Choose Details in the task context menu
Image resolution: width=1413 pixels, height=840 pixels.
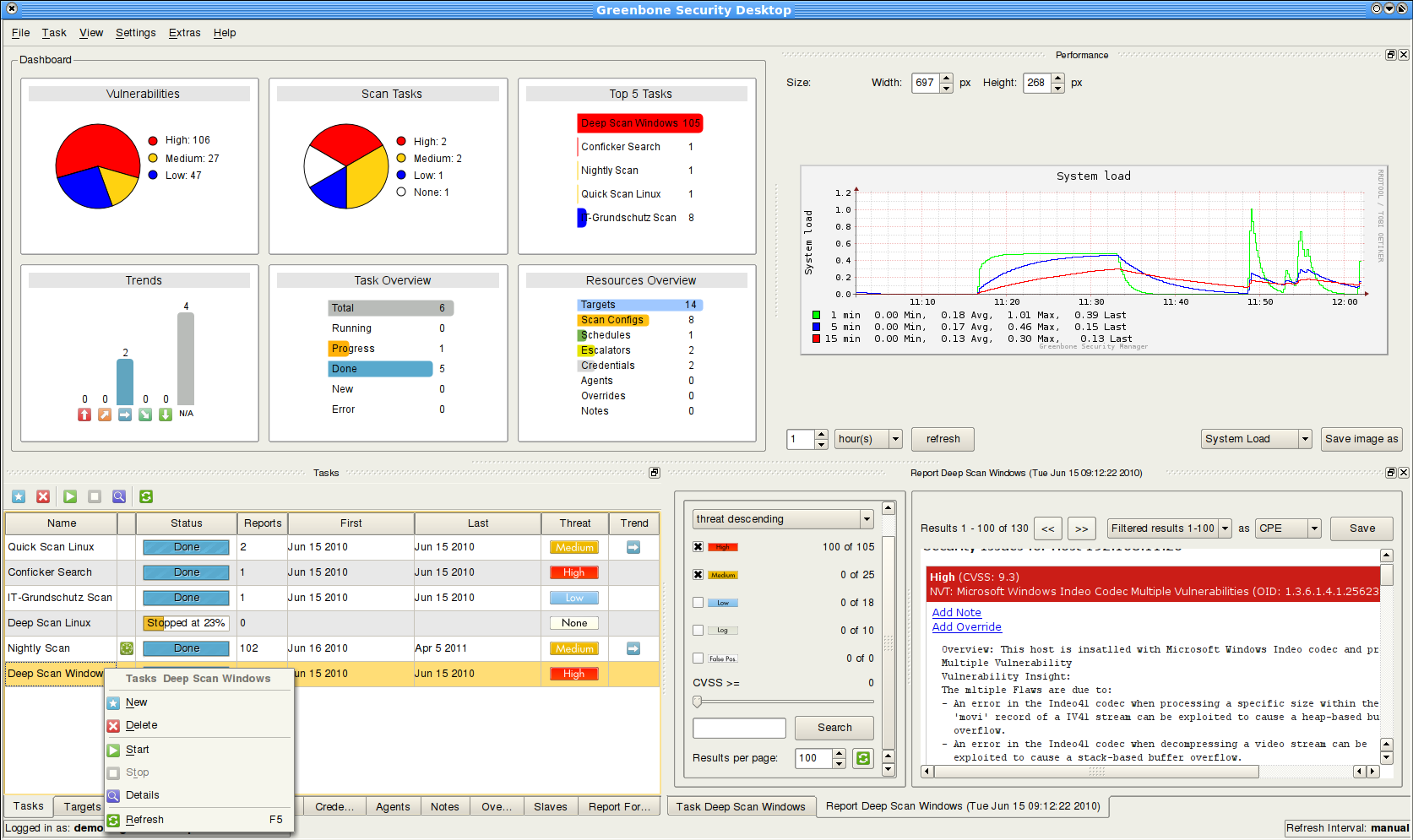[x=199, y=795]
